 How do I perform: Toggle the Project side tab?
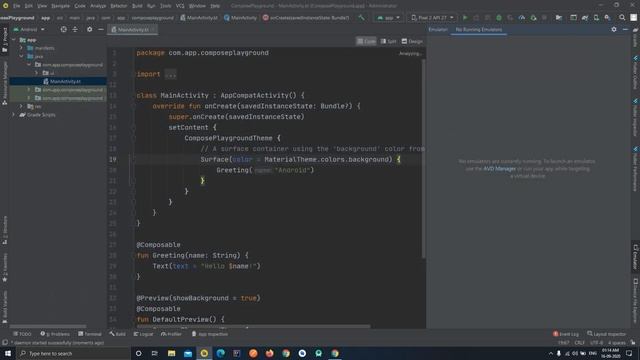click(x=5, y=40)
